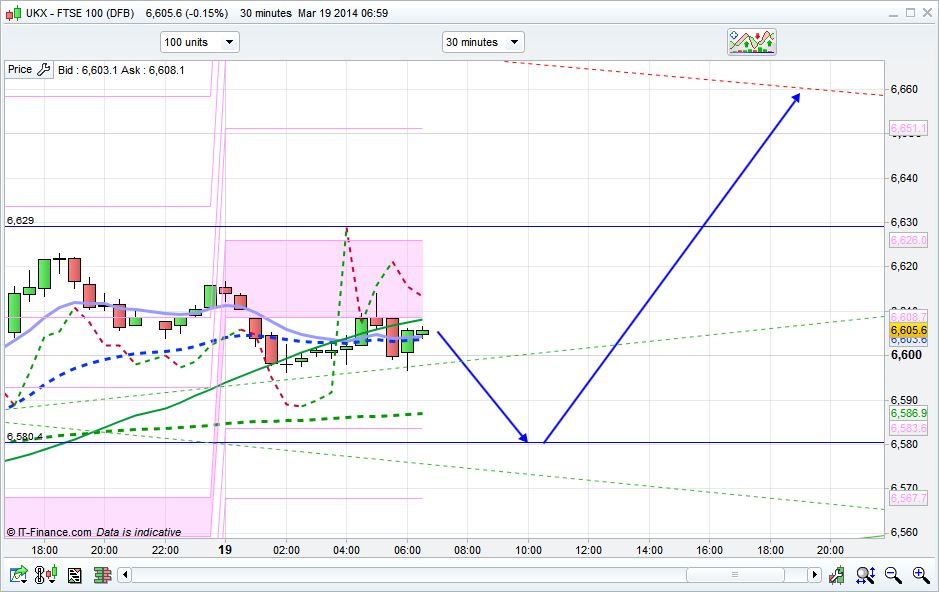Expand the 100 units dropdown
This screenshot has width=939, height=592.
(200, 42)
